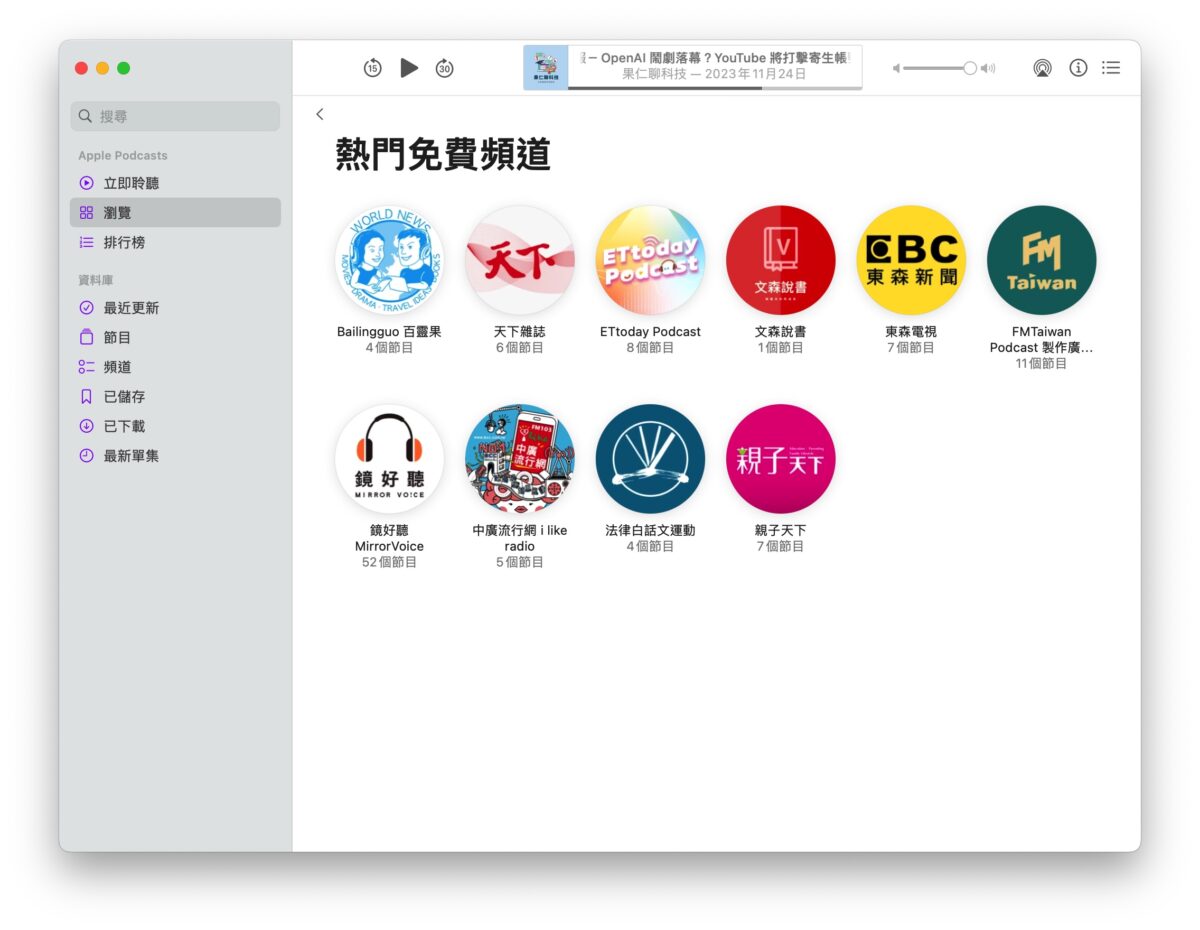Screen dimensions: 1200x930
Task: Click the 已下載 download arrow icon
Action: [x=86, y=426]
